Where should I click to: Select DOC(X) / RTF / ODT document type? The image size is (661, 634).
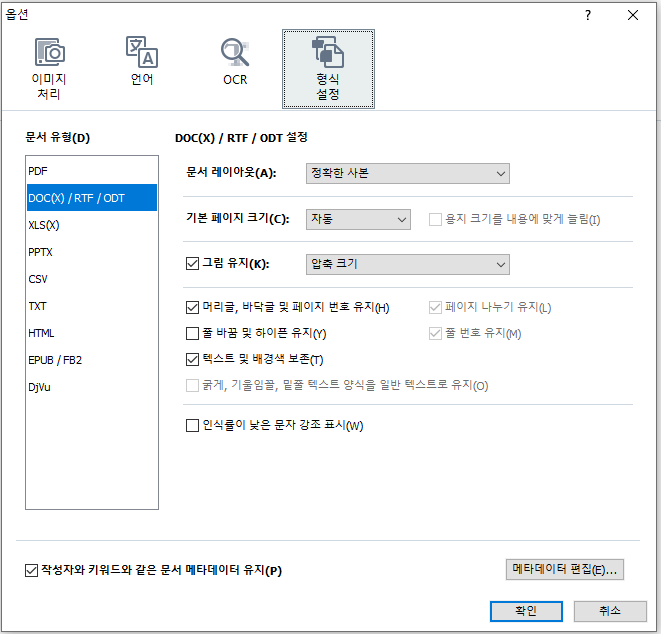click(92, 198)
